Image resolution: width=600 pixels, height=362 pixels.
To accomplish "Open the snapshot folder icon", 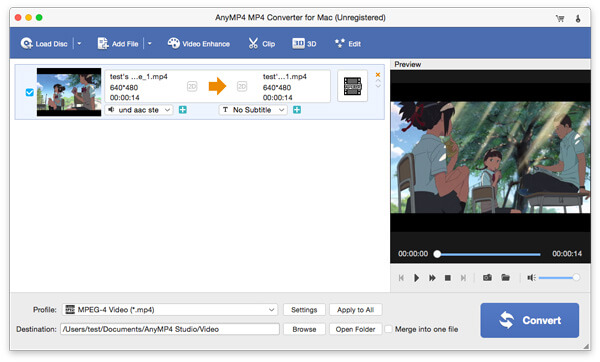I will point(505,277).
